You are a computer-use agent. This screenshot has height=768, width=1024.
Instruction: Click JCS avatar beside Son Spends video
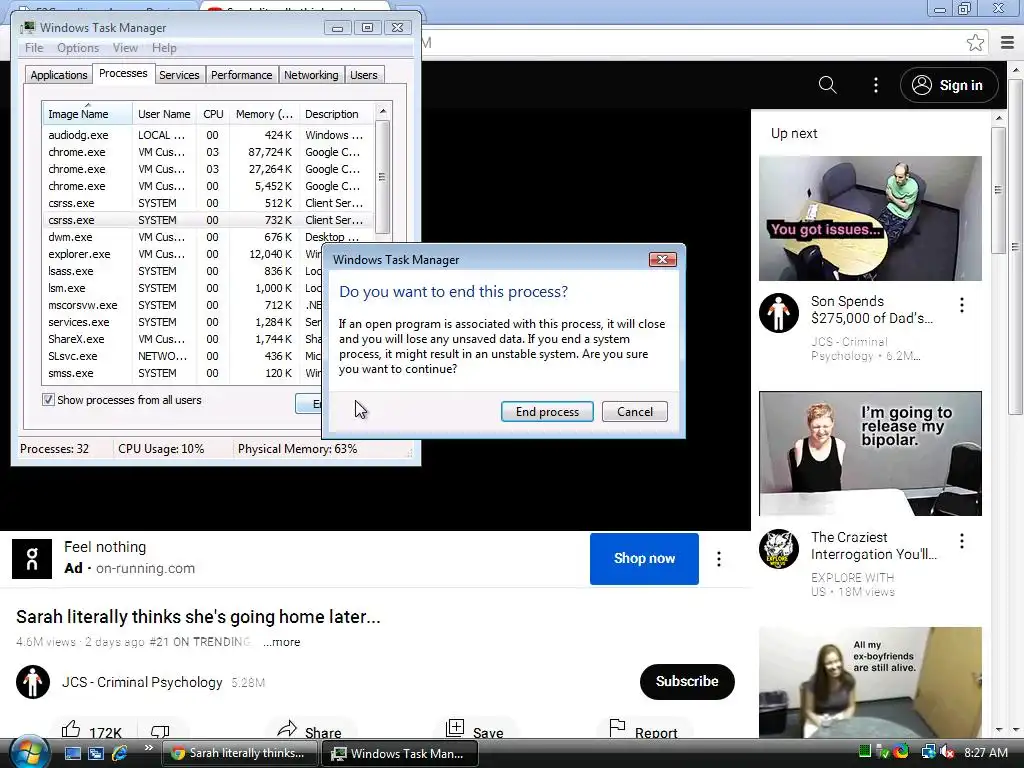click(778, 313)
